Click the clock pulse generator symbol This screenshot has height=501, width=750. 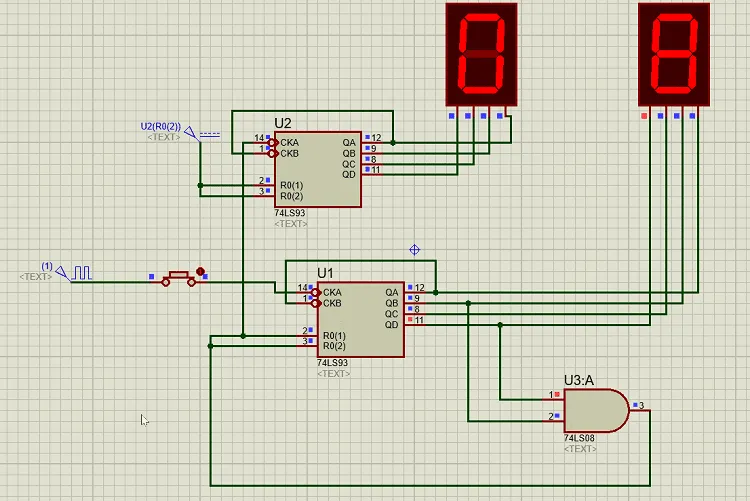point(81,273)
